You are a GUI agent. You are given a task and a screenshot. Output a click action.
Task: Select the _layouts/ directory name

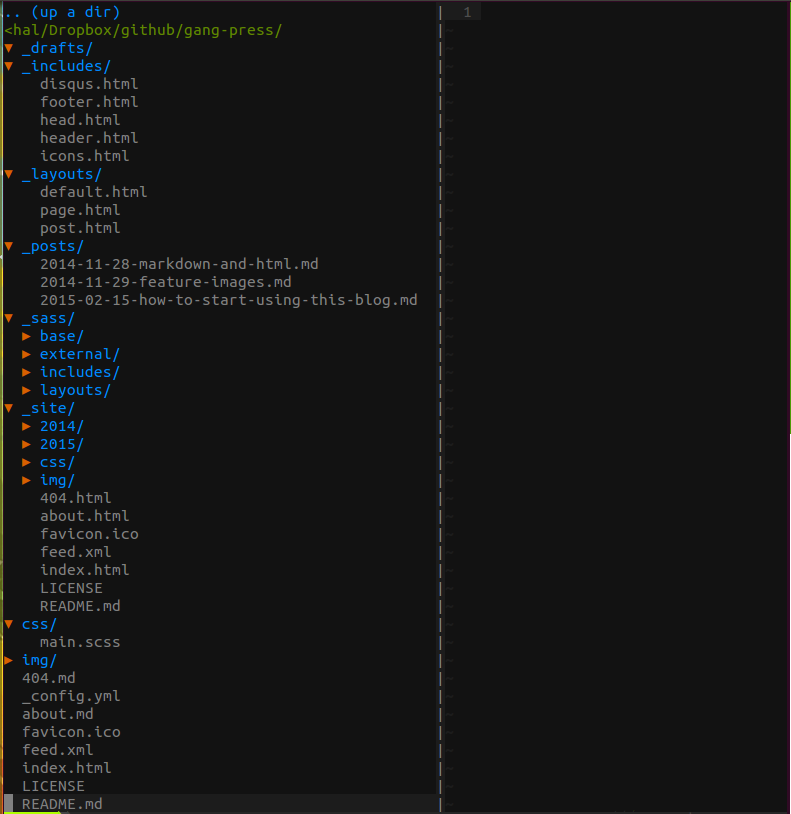click(x=62, y=174)
